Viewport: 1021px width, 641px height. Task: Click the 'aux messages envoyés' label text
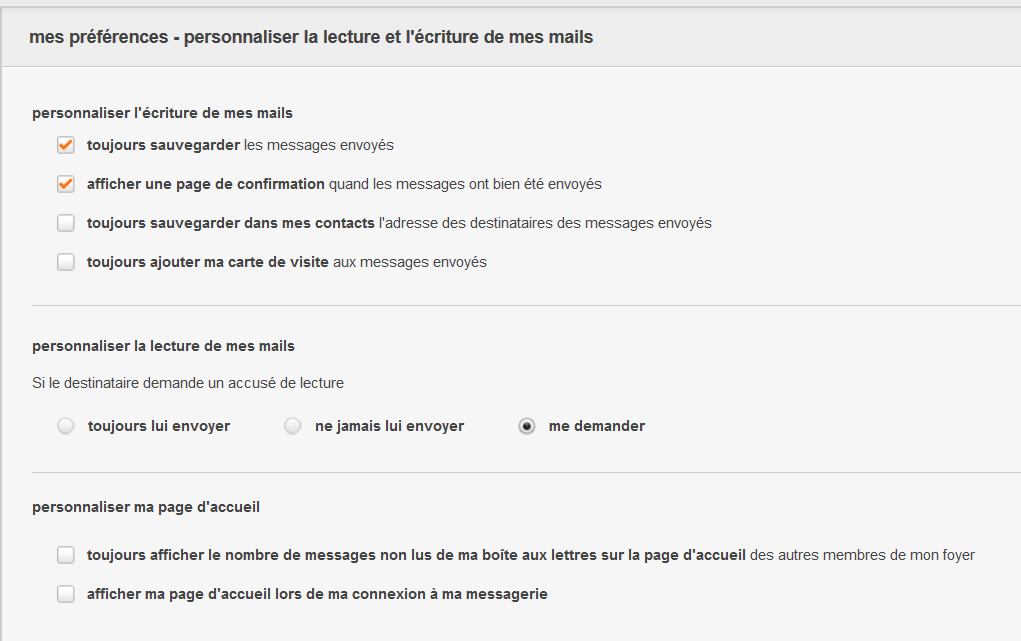click(x=410, y=262)
